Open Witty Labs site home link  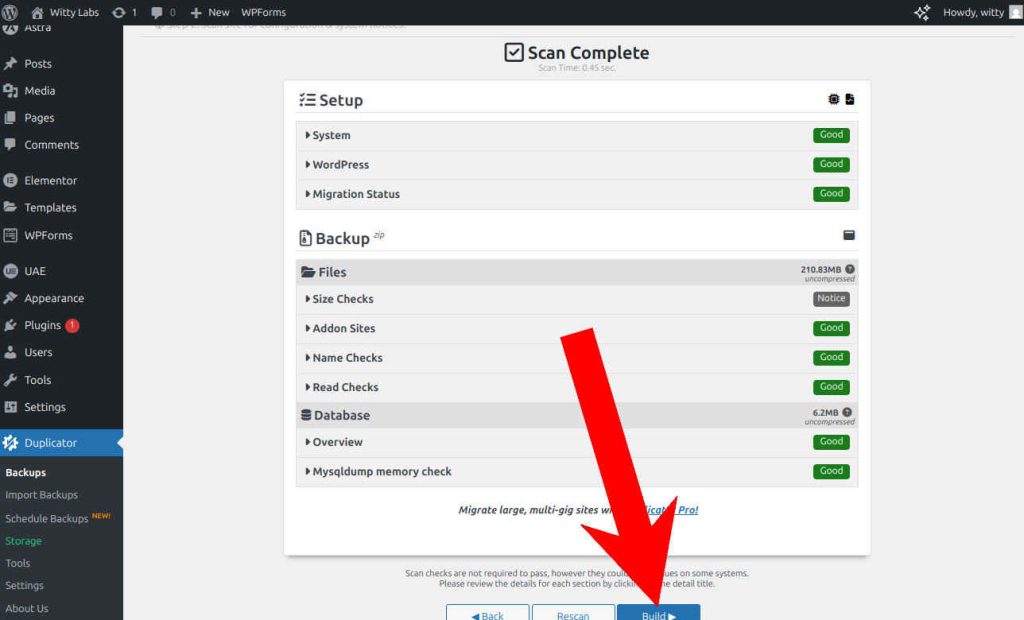(x=65, y=12)
